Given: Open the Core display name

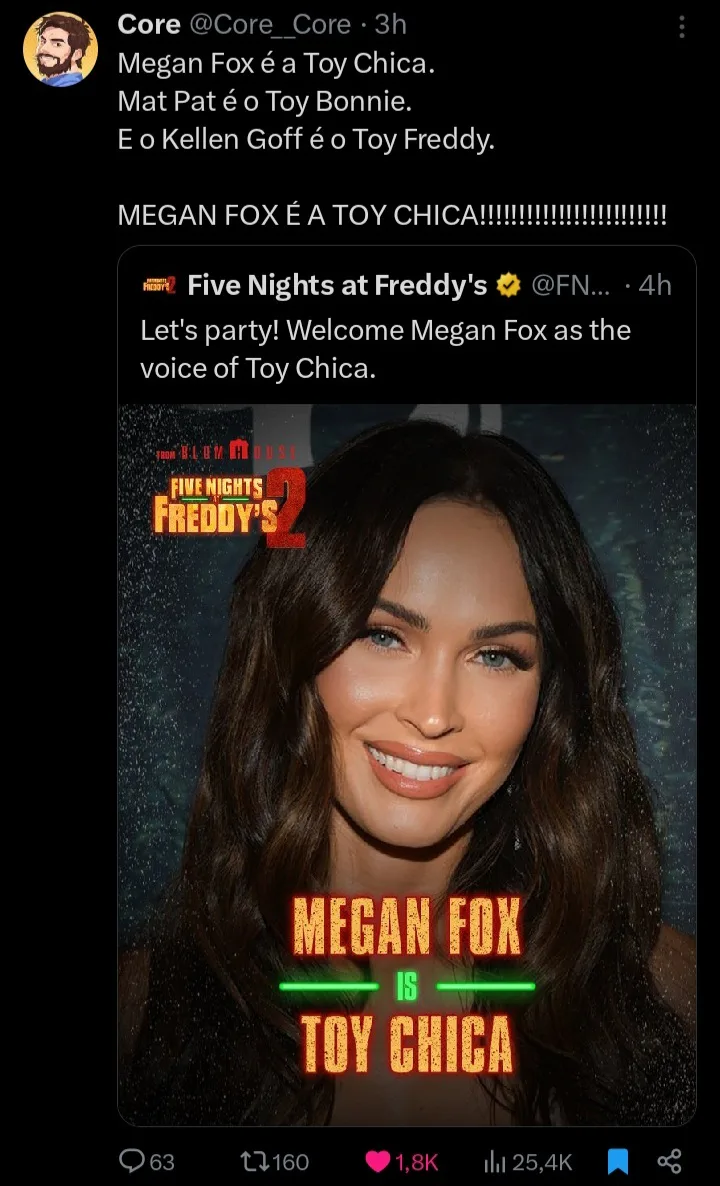Looking at the screenshot, I should (148, 24).
